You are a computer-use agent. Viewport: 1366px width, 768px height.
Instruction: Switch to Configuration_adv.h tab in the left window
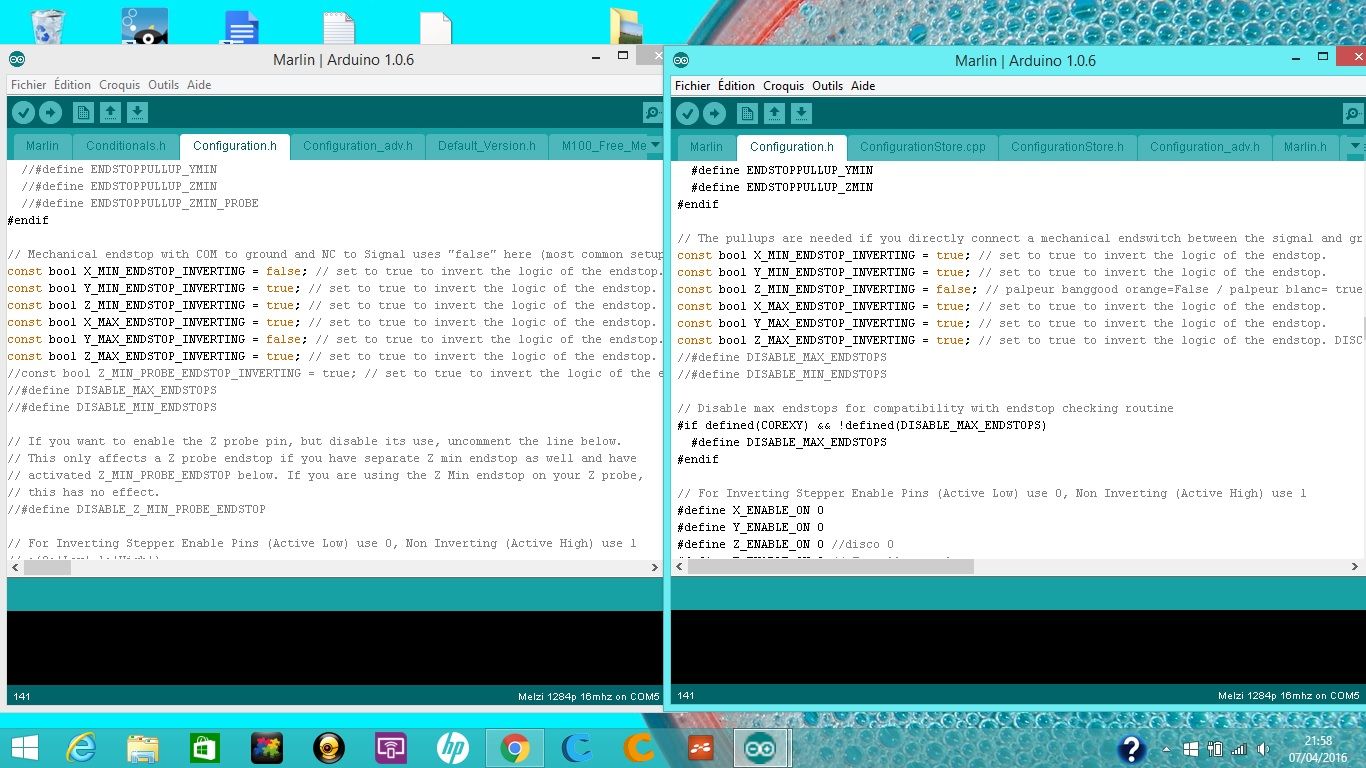pyautogui.click(x=358, y=146)
